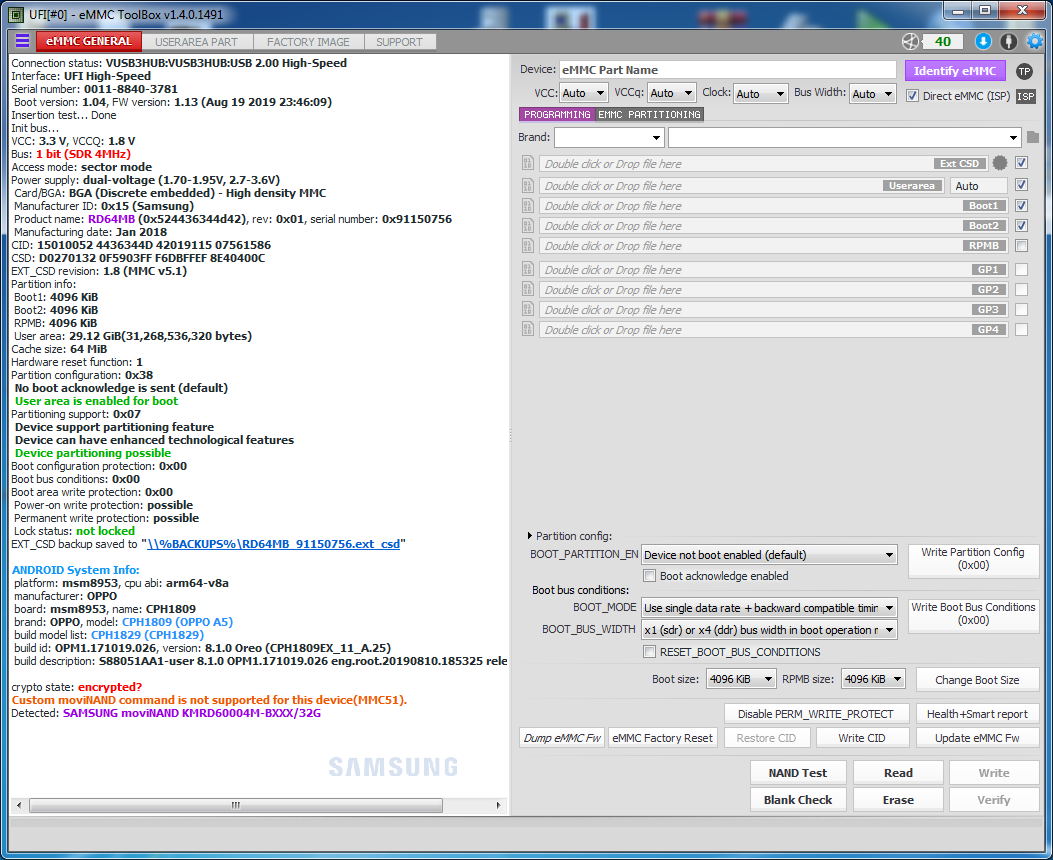Click file icon of GP3 row
This screenshot has width=1053, height=860.
tap(528, 309)
